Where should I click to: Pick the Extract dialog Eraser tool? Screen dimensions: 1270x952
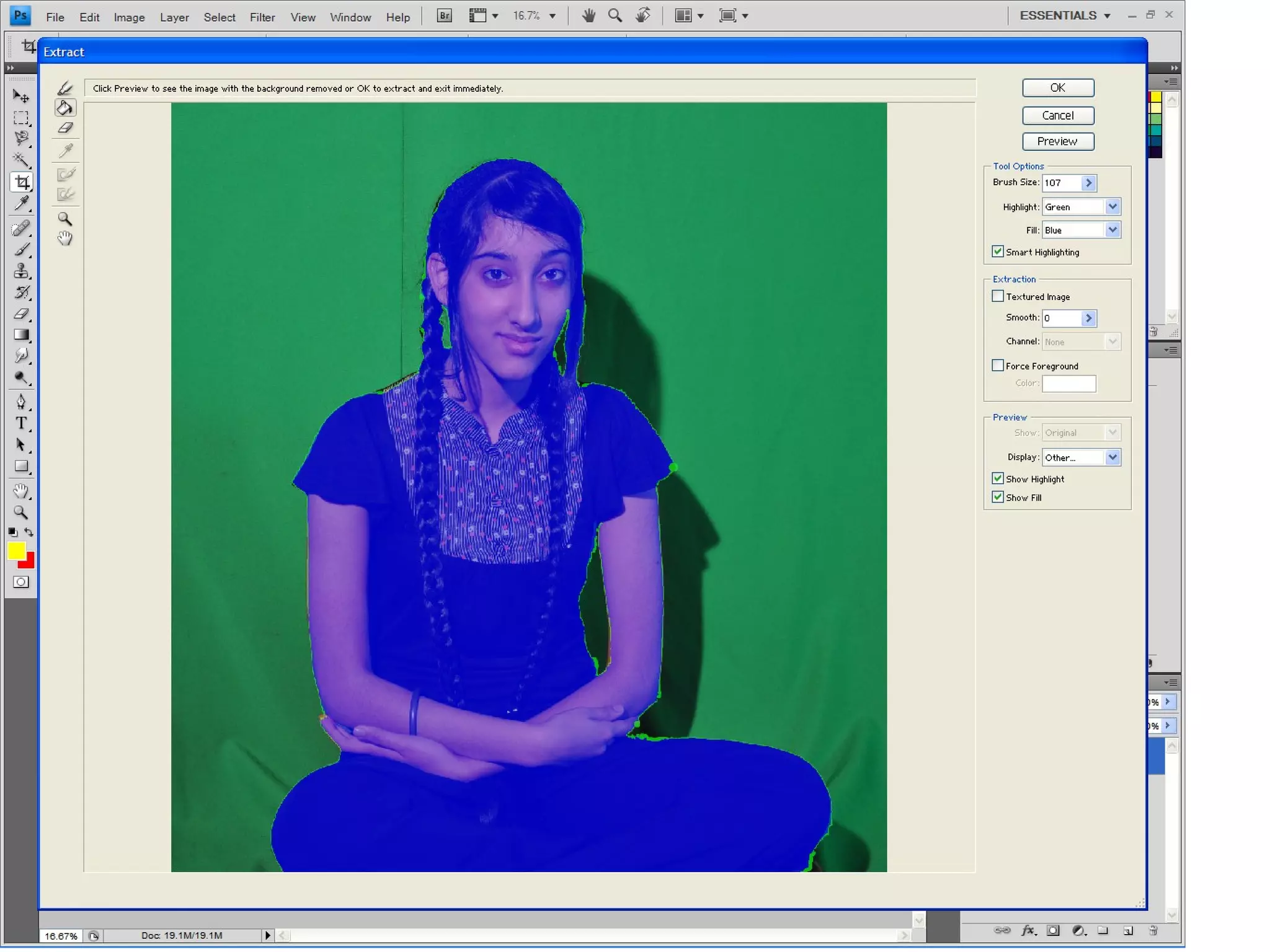point(65,128)
